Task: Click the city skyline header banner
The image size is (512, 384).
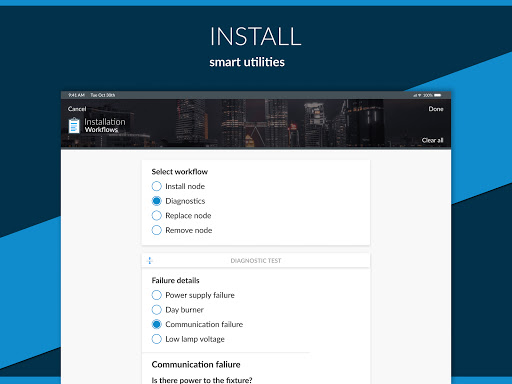Action: tap(256, 123)
